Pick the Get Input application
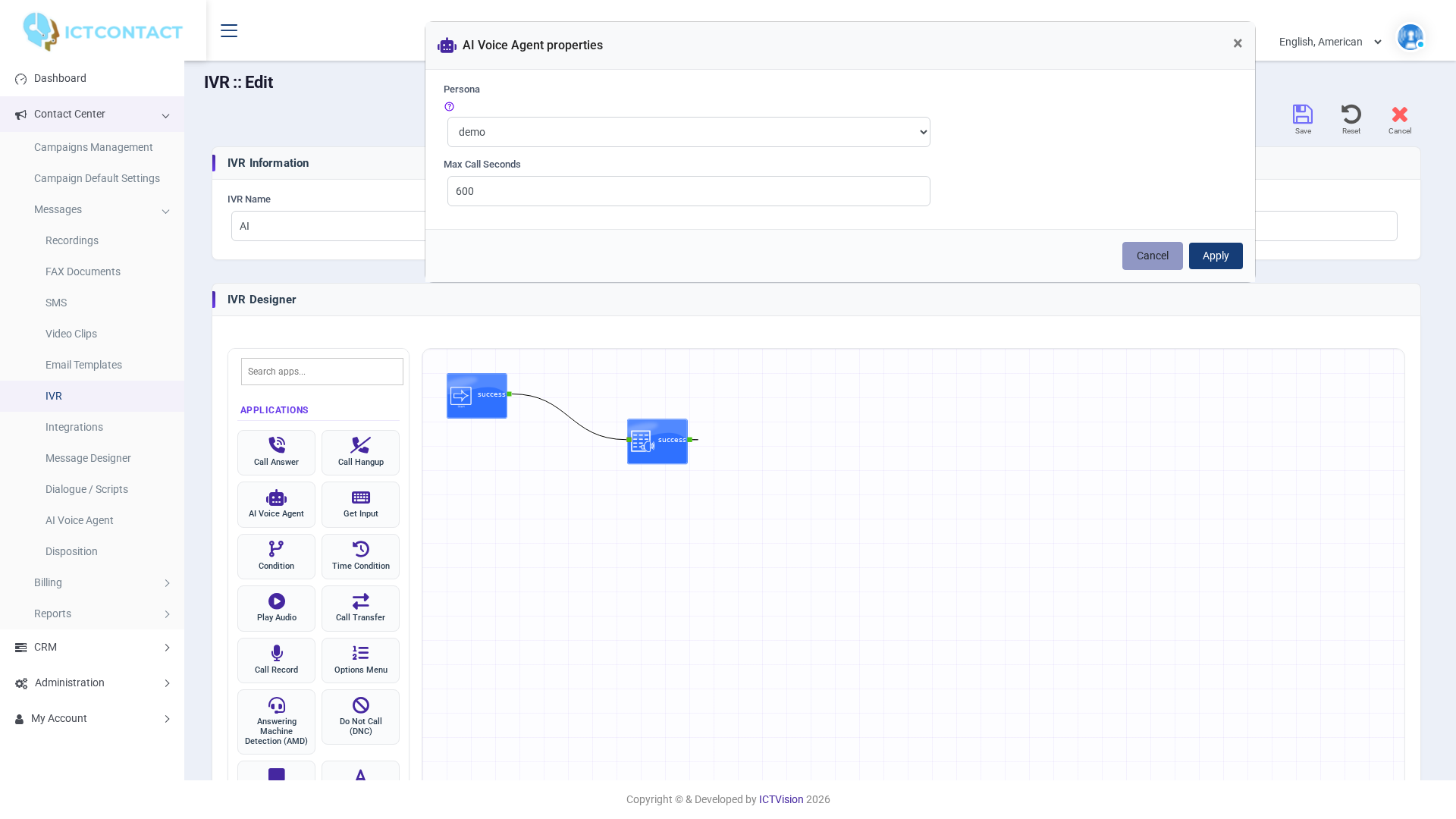The height and width of the screenshot is (819, 1456). 360,504
